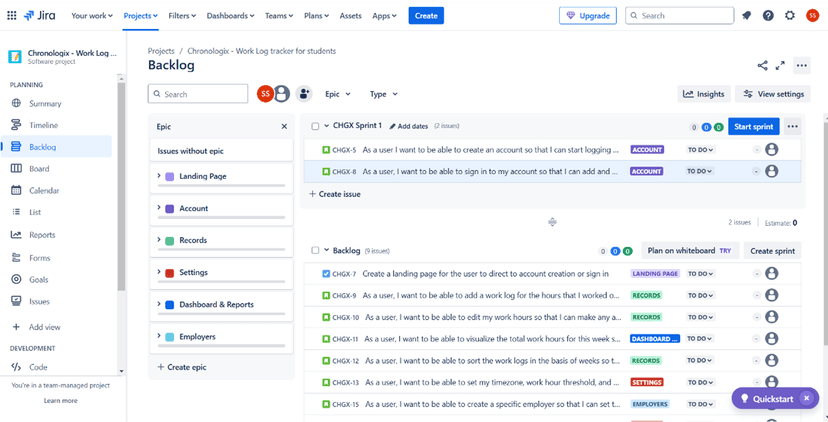Open Calendar in sidebar
The height and width of the screenshot is (422, 828).
click(x=57, y=191)
